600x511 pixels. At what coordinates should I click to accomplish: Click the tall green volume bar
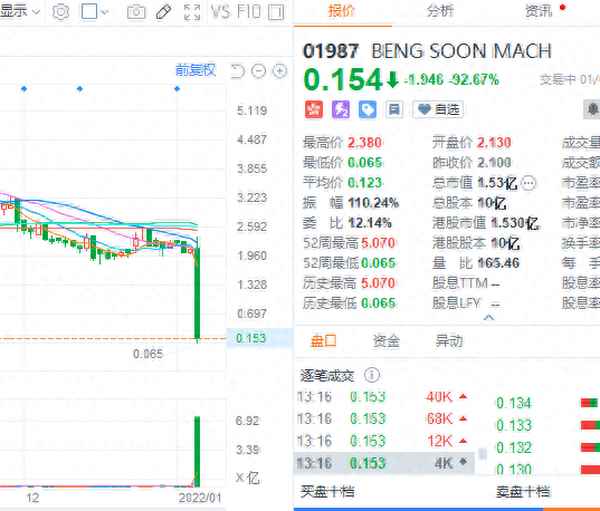[x=197, y=452]
